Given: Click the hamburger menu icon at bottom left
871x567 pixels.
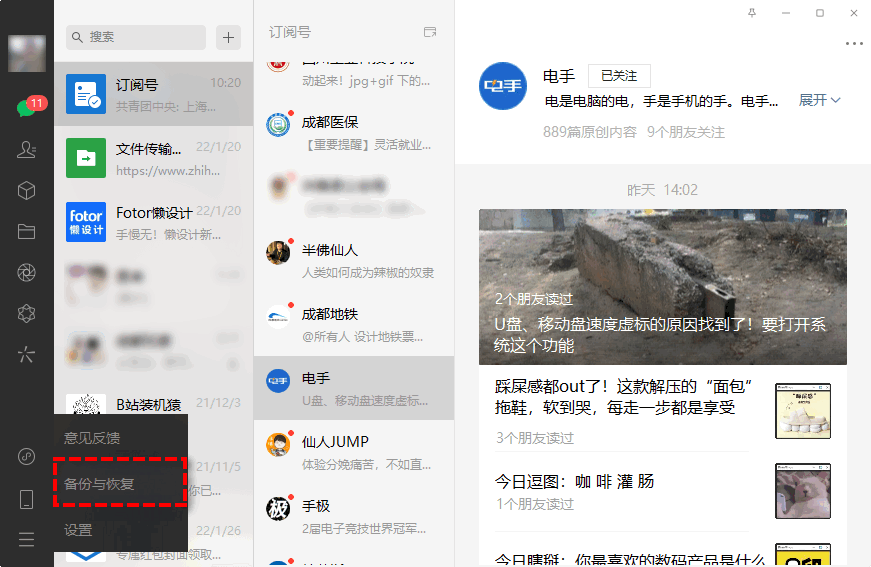Looking at the screenshot, I should click(x=27, y=539).
